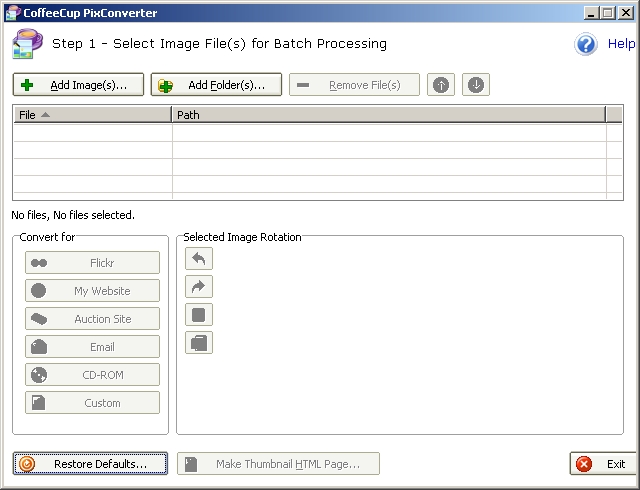Click the Path column header

[x=389, y=115]
